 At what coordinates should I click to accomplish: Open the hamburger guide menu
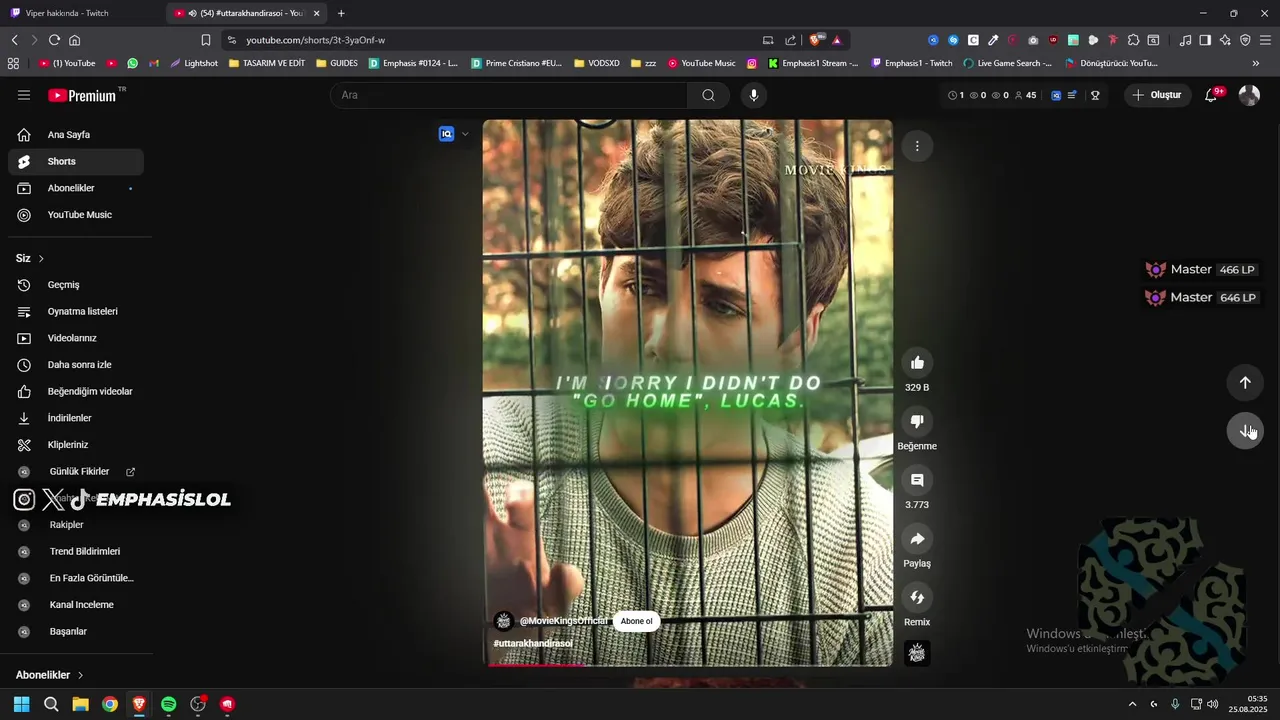[x=24, y=95]
